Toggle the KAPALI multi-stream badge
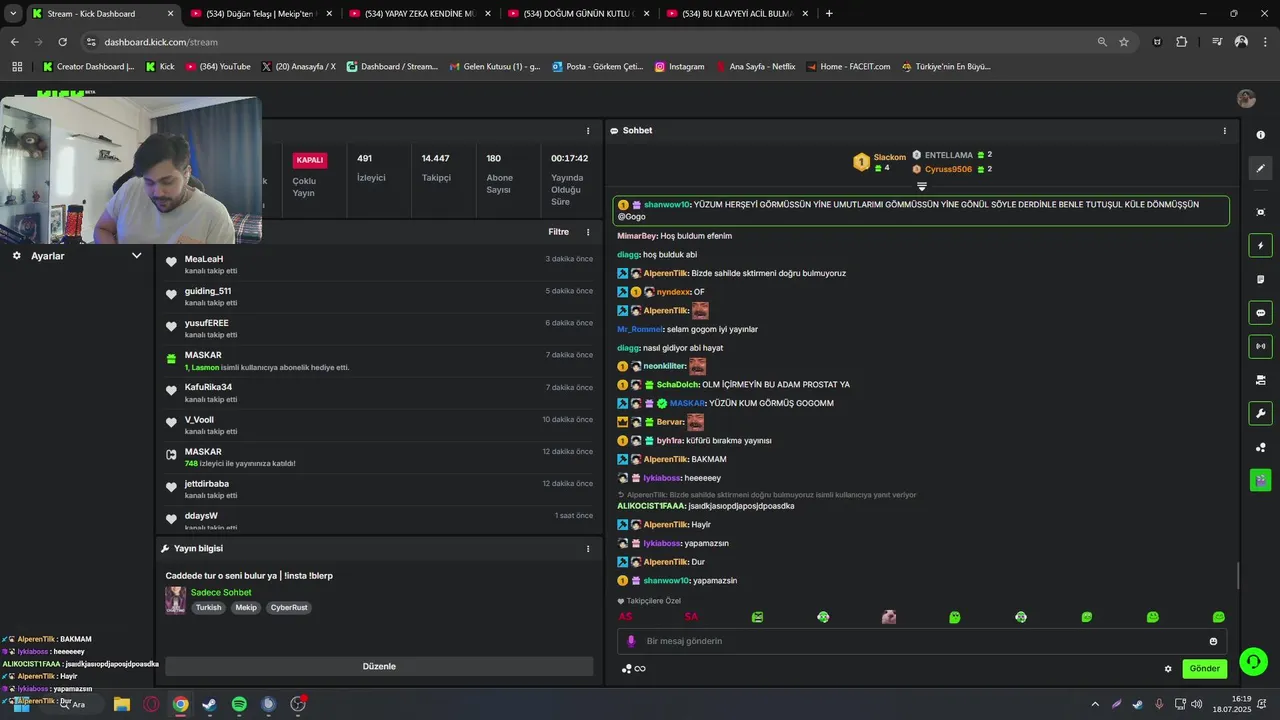The height and width of the screenshot is (720, 1280). coord(310,160)
